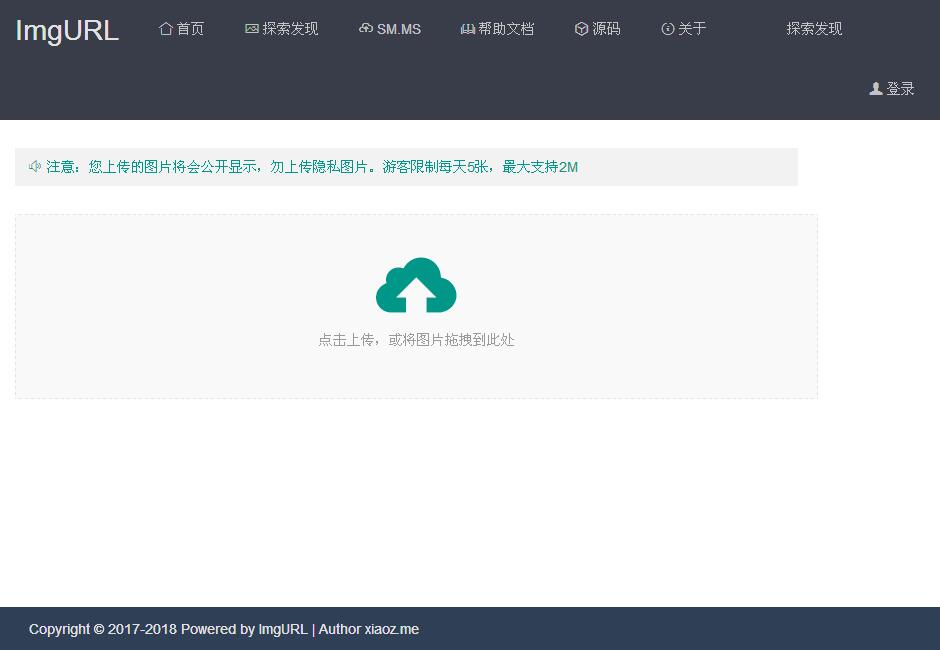The height and width of the screenshot is (650, 940).
Task: Click the home icon beside 首页
Action: (166, 29)
